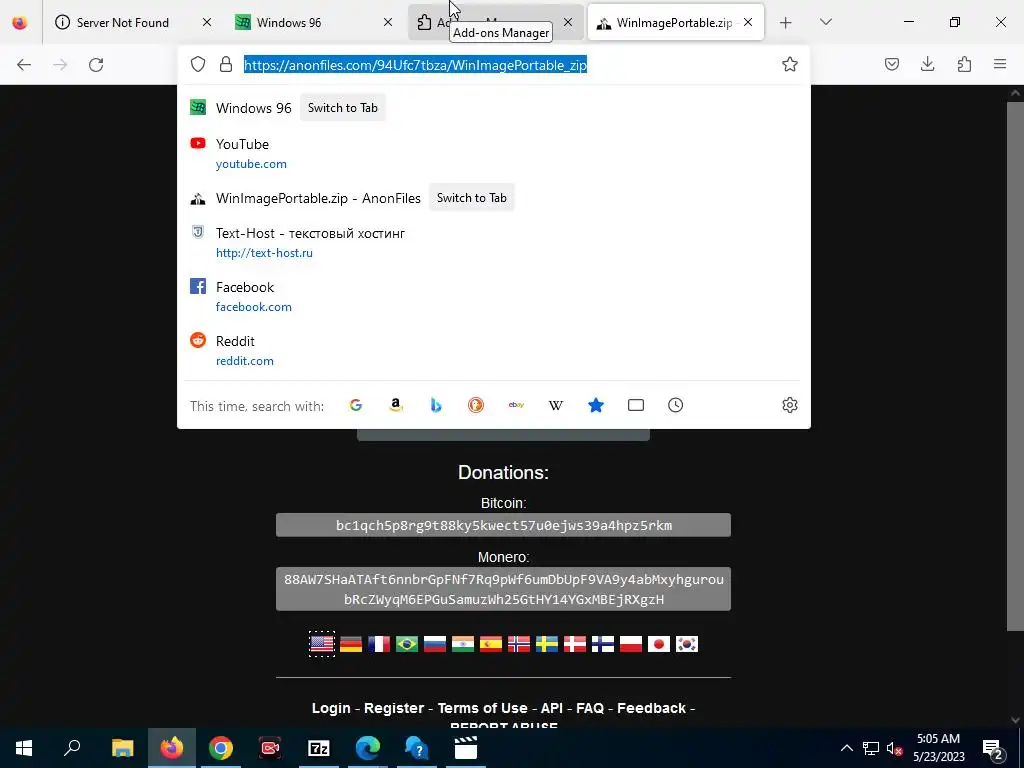Screen dimensions: 1024x768
Task: Close the Windows 96 tab
Action: 388,22
